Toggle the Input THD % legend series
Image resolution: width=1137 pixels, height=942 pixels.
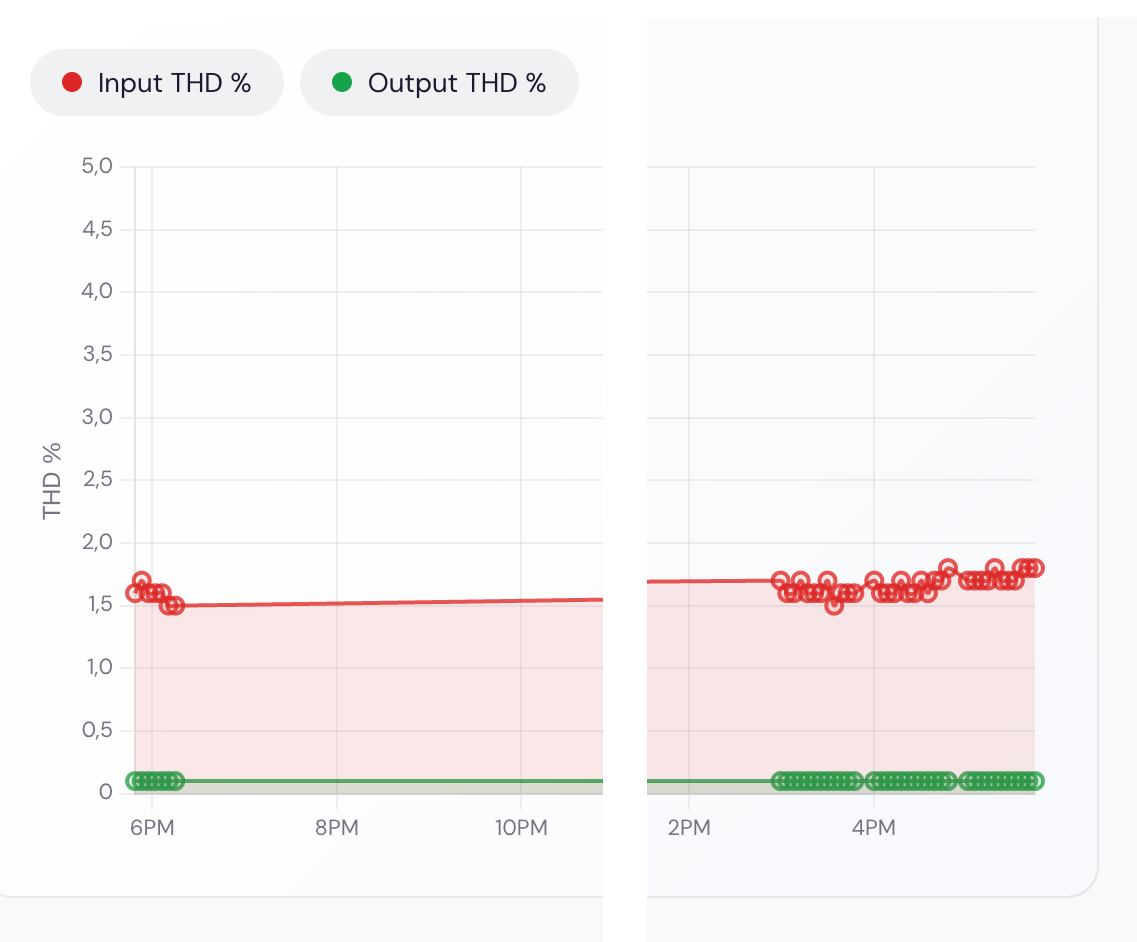click(x=157, y=83)
